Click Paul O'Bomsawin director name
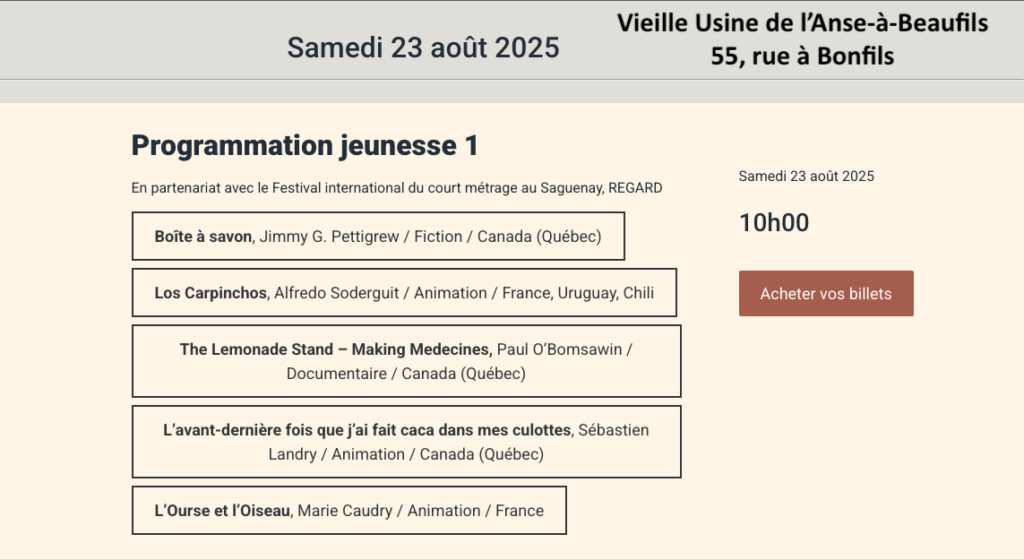 (x=559, y=349)
